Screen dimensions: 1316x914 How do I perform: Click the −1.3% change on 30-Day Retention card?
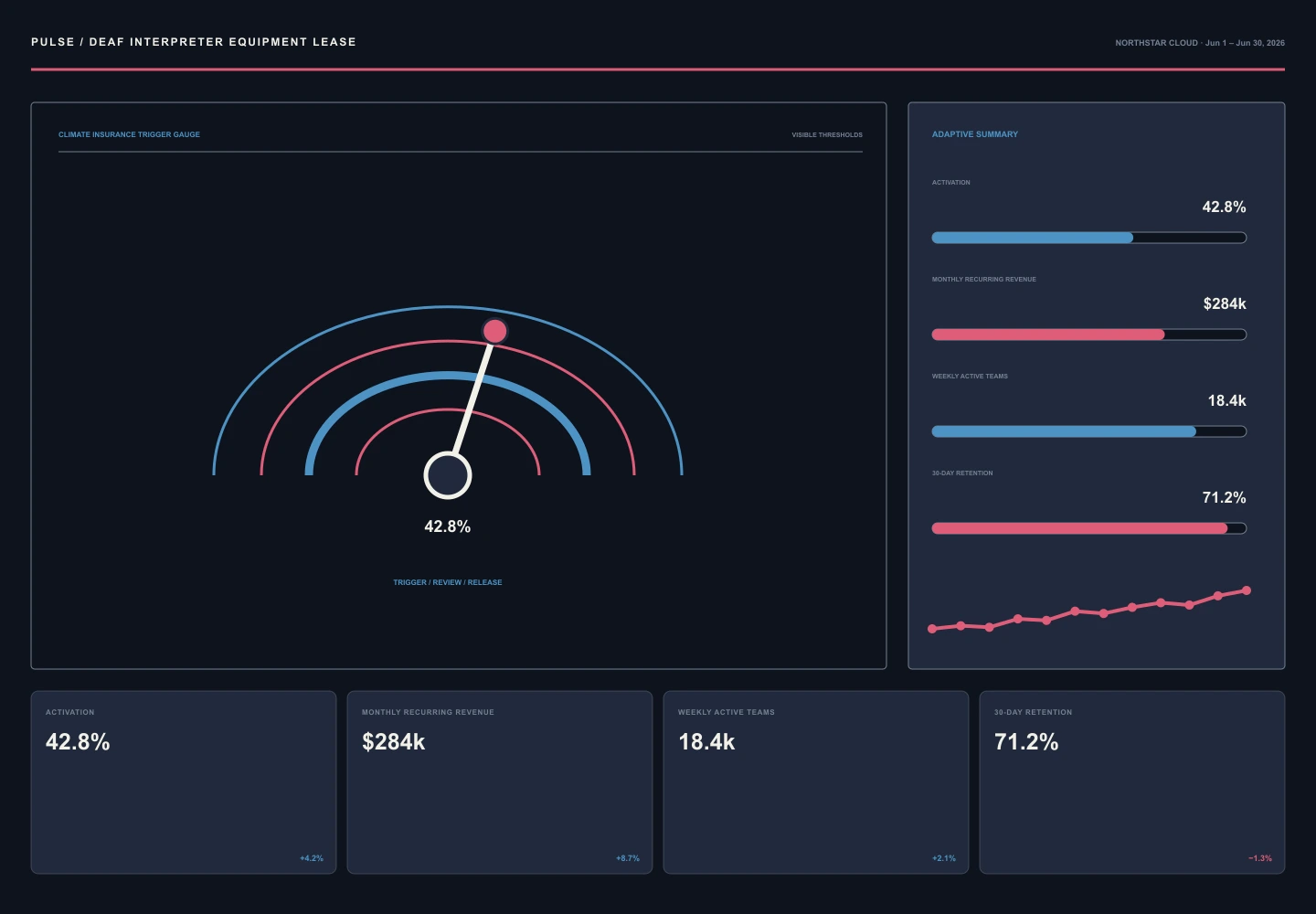pos(1260,858)
